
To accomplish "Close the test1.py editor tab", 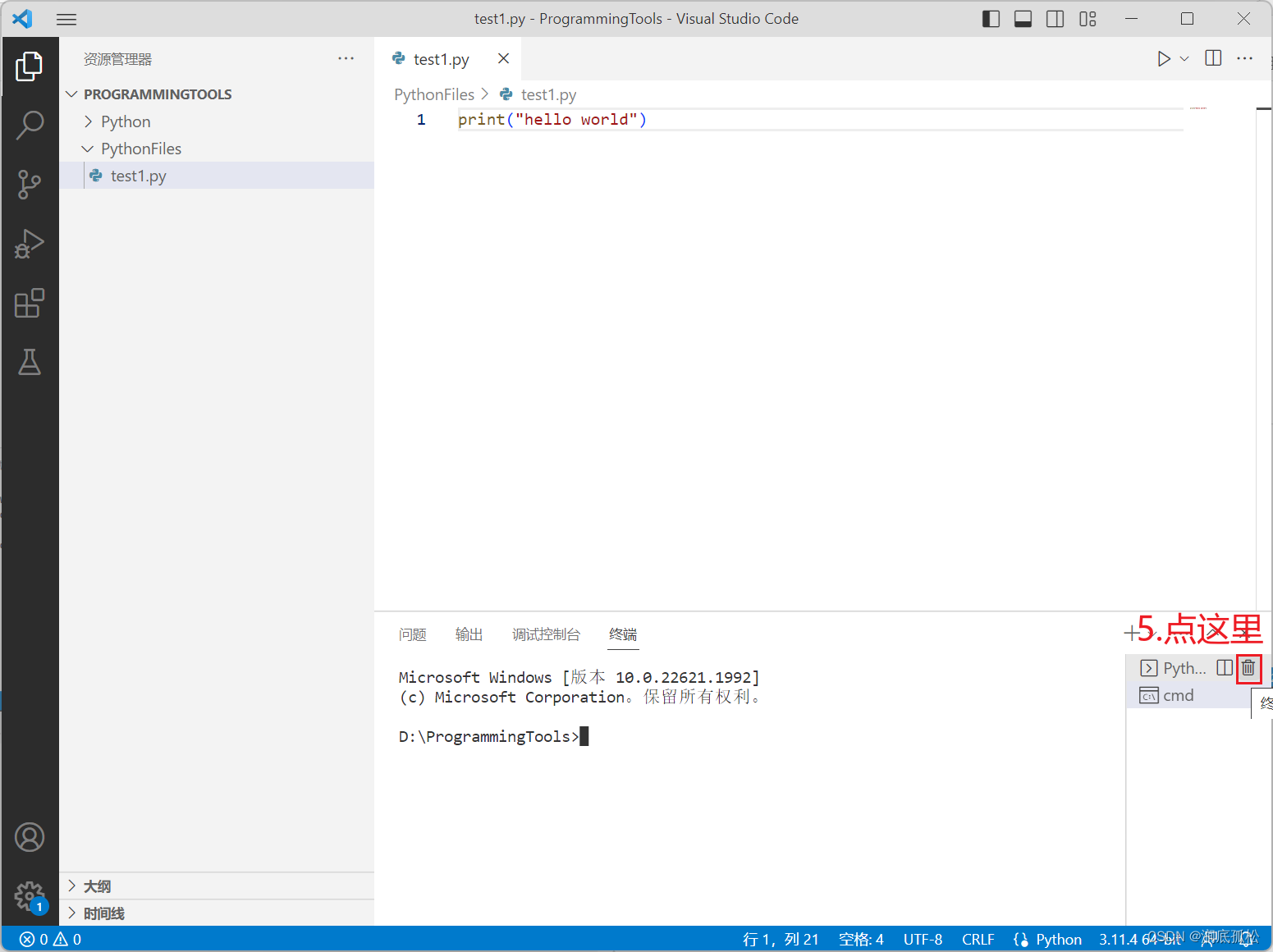I will 503,58.
